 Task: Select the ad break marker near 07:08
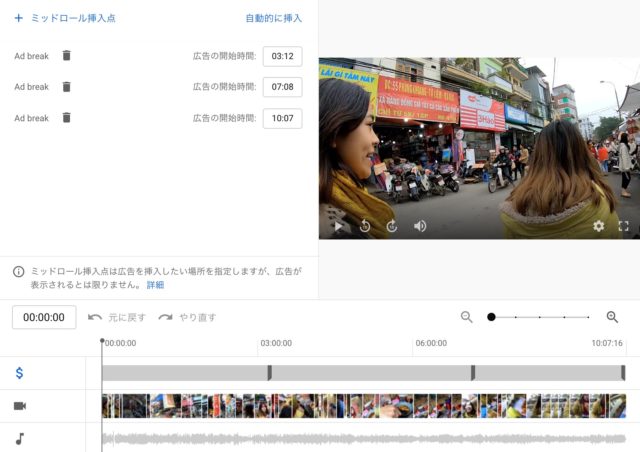point(473,373)
